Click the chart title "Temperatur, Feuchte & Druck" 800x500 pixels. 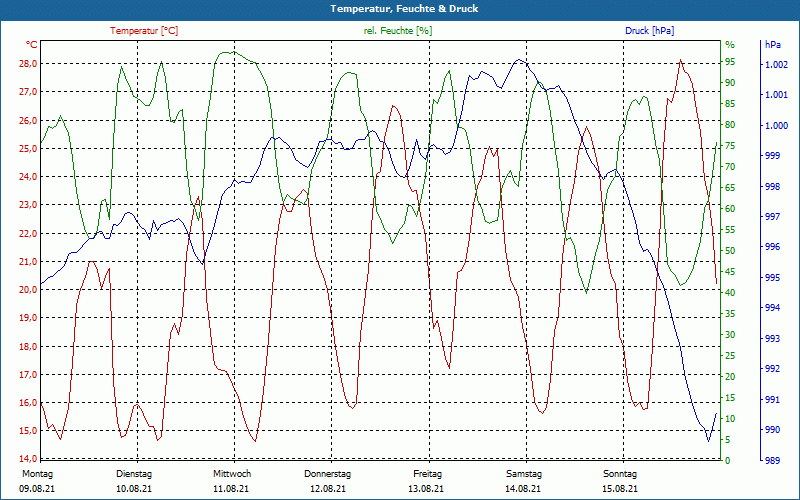coord(404,9)
